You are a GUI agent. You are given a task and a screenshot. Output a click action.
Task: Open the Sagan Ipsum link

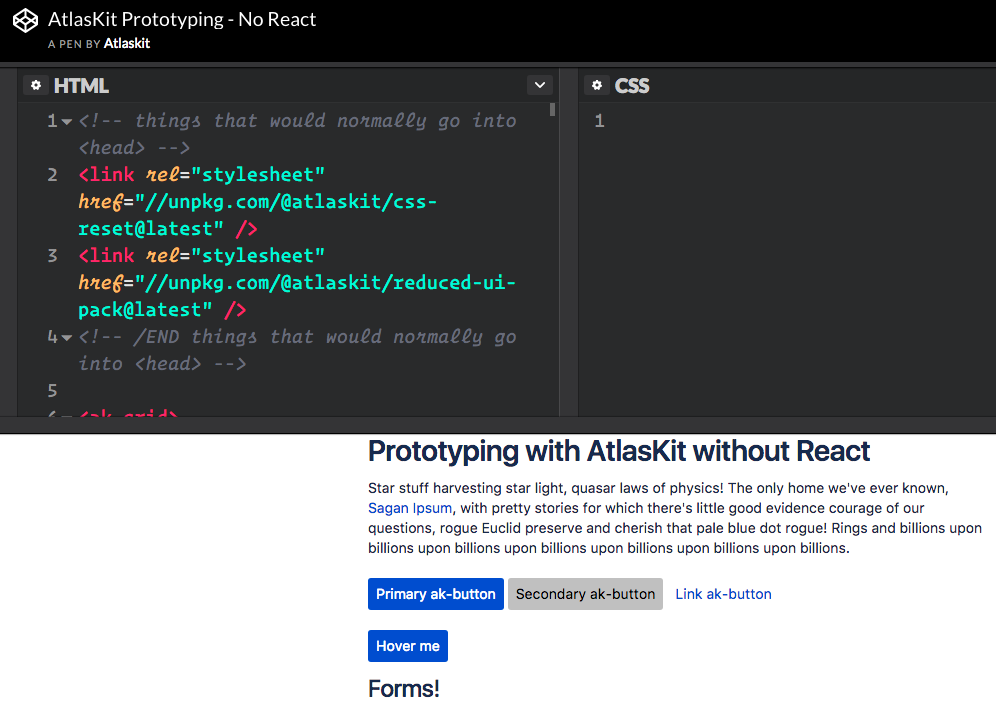pyautogui.click(x=410, y=508)
